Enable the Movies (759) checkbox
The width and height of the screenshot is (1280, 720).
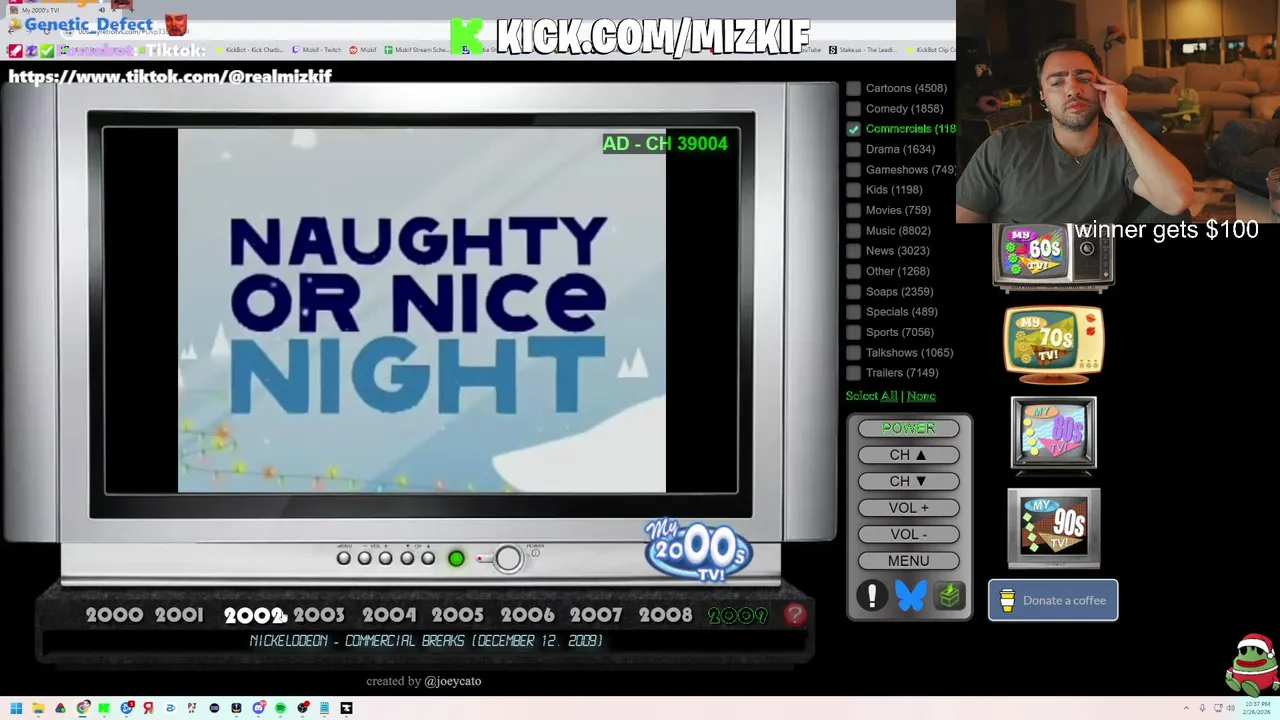pyautogui.click(x=853, y=210)
